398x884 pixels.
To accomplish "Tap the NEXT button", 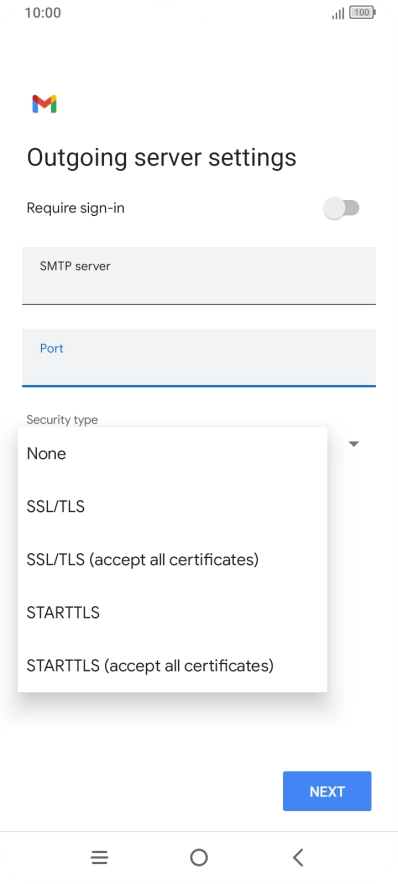I will click(327, 791).
